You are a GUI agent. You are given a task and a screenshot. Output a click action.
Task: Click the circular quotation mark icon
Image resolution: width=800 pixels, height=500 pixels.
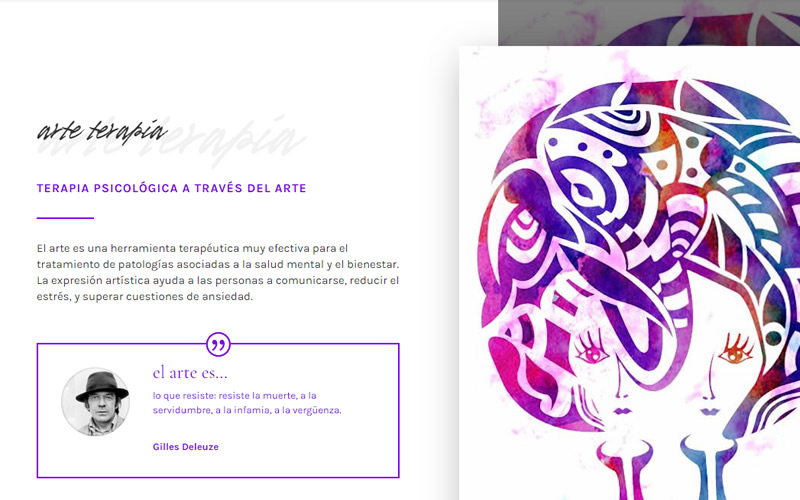[218, 344]
